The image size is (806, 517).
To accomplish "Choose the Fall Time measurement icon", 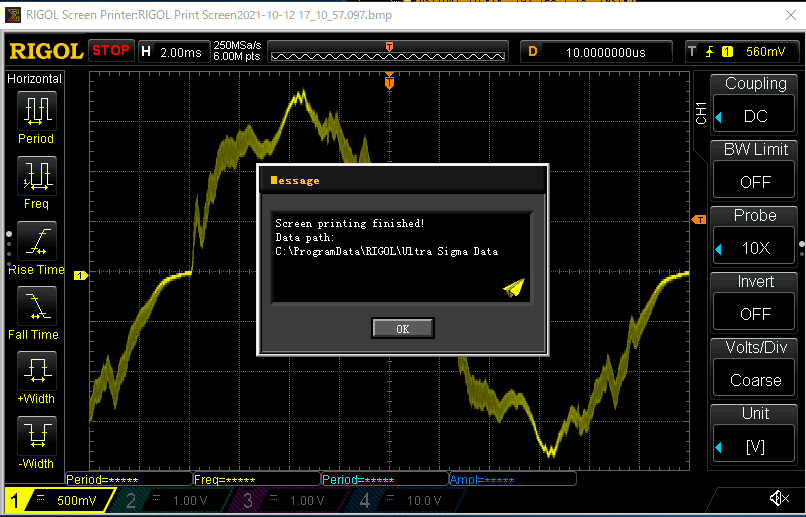I will coord(36,306).
